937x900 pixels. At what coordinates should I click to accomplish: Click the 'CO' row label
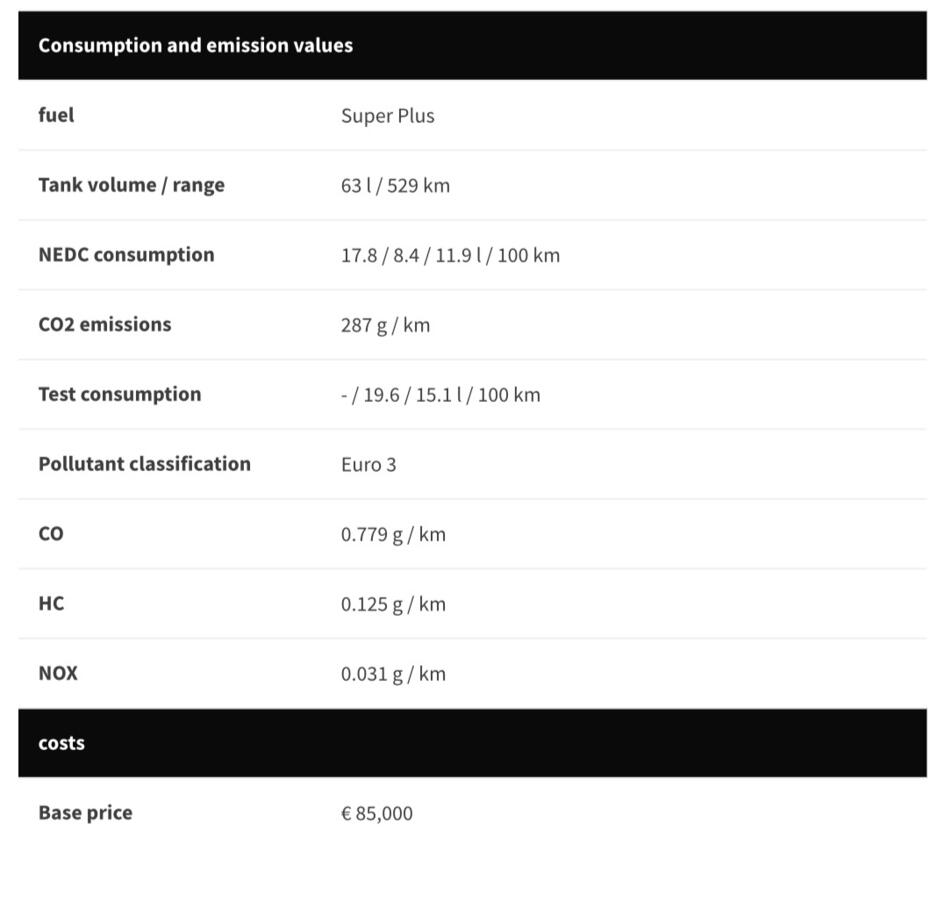point(50,534)
